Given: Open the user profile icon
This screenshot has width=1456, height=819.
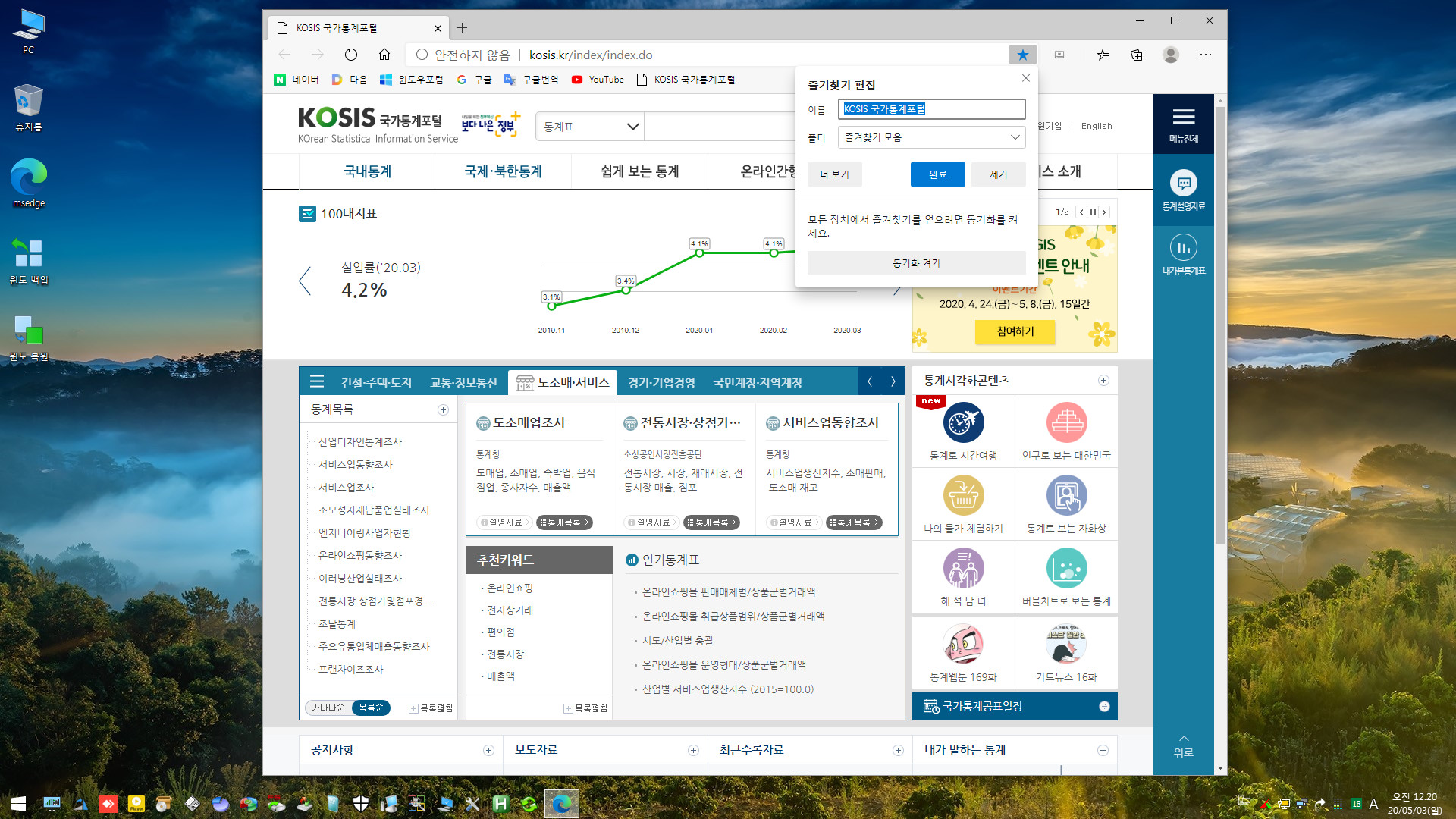Looking at the screenshot, I should pos(1171,55).
